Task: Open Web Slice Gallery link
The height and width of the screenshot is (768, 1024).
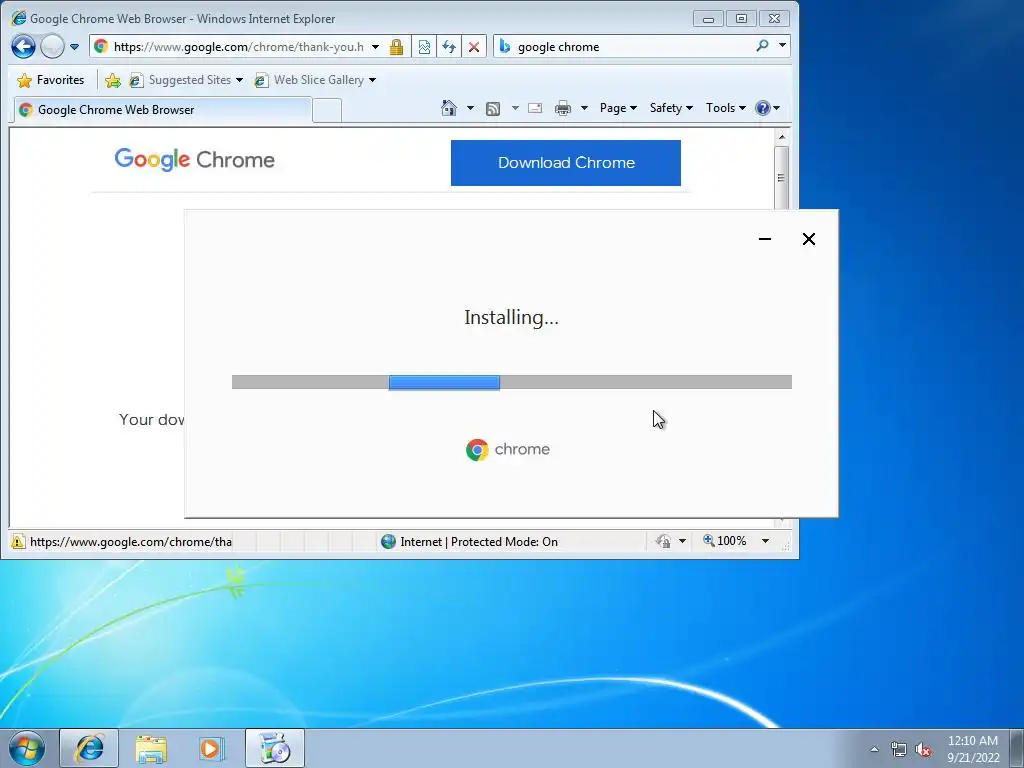Action: 309,80
